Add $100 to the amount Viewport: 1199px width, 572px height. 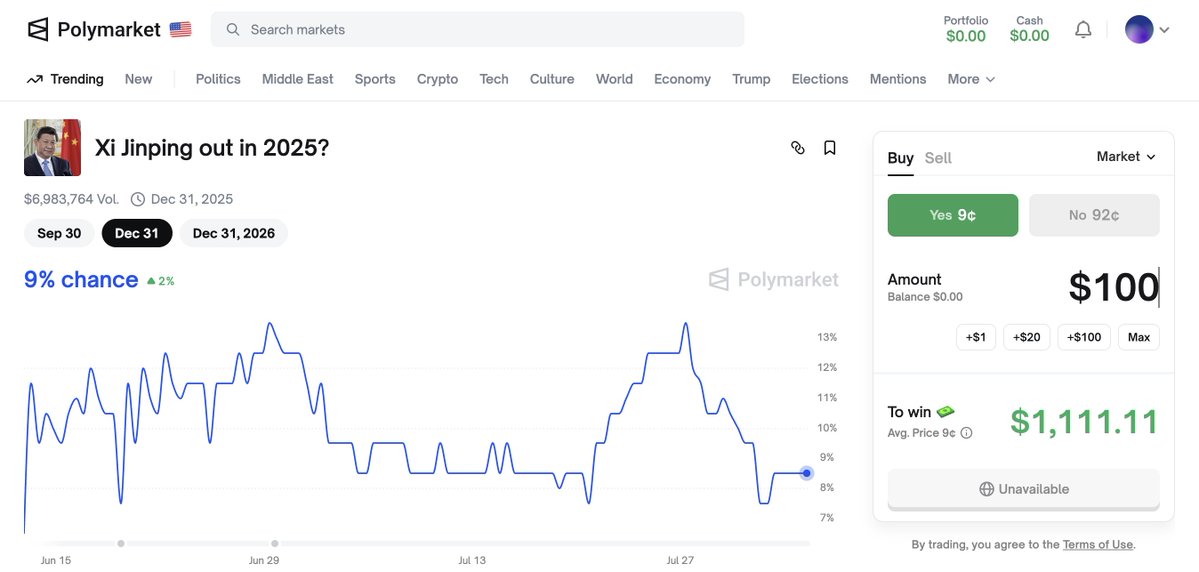coord(1084,337)
